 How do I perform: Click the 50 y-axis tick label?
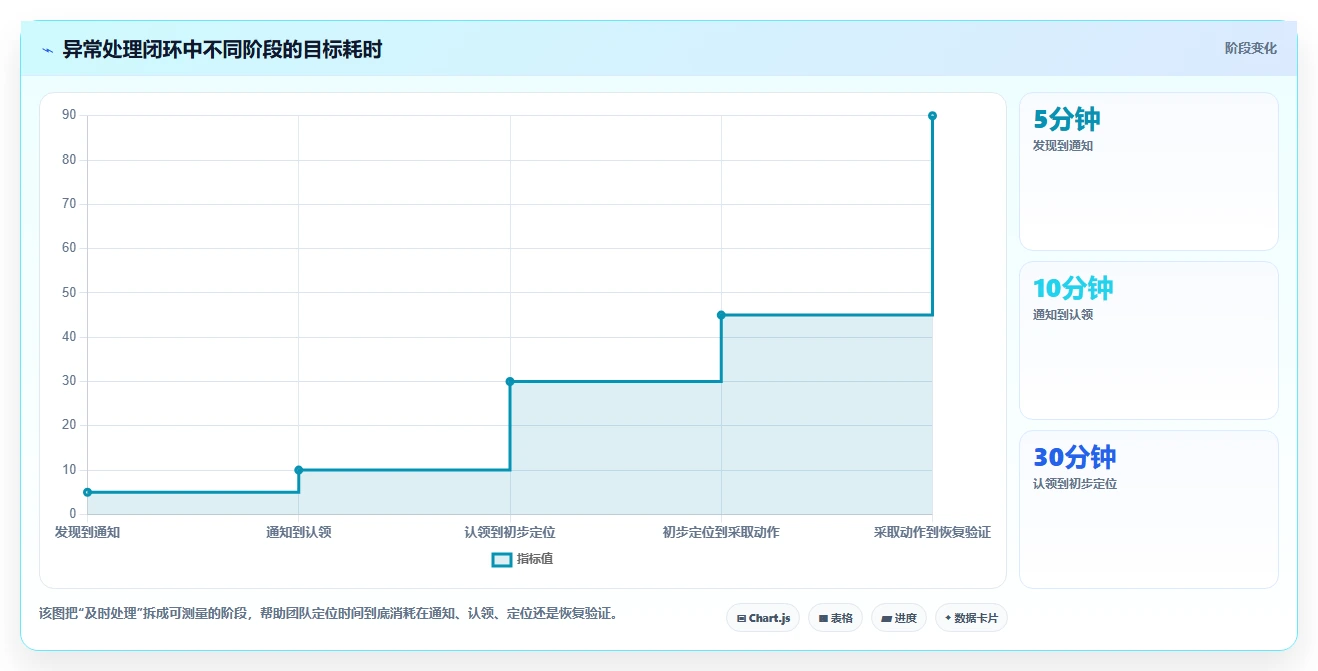pyautogui.click(x=69, y=292)
